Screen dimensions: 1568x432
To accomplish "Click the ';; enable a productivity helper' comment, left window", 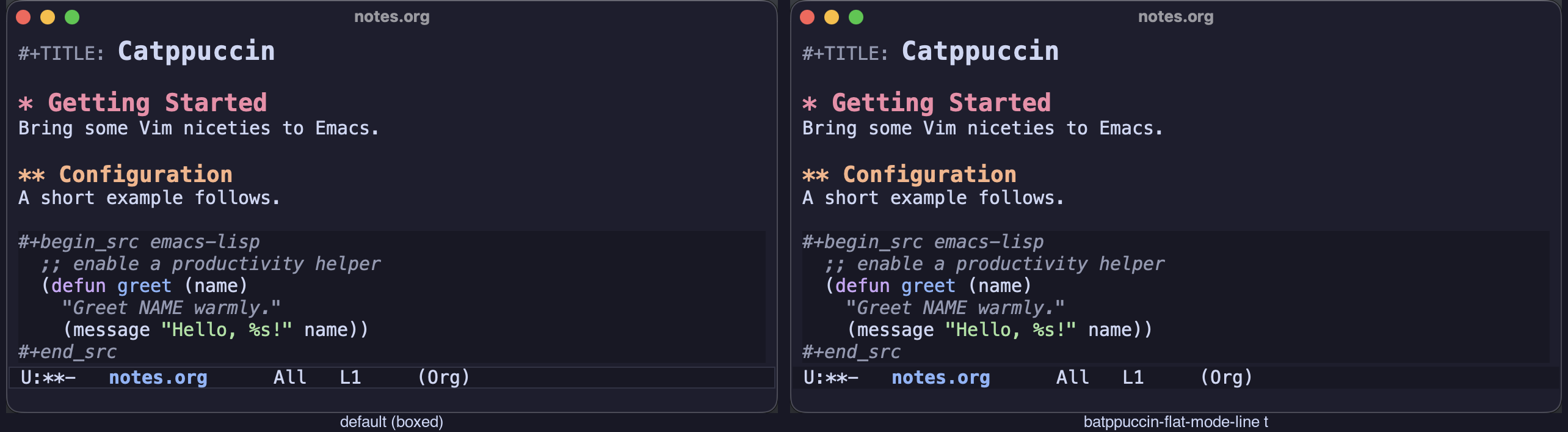I will point(211,264).
